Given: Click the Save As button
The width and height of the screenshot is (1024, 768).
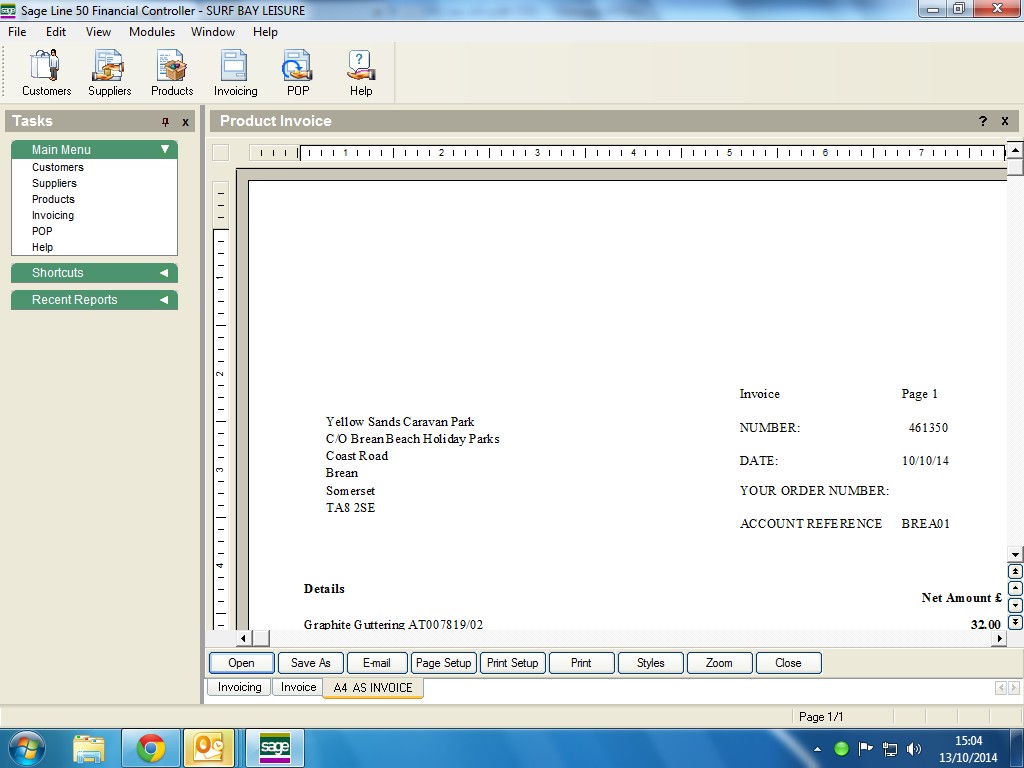Looking at the screenshot, I should (x=311, y=663).
